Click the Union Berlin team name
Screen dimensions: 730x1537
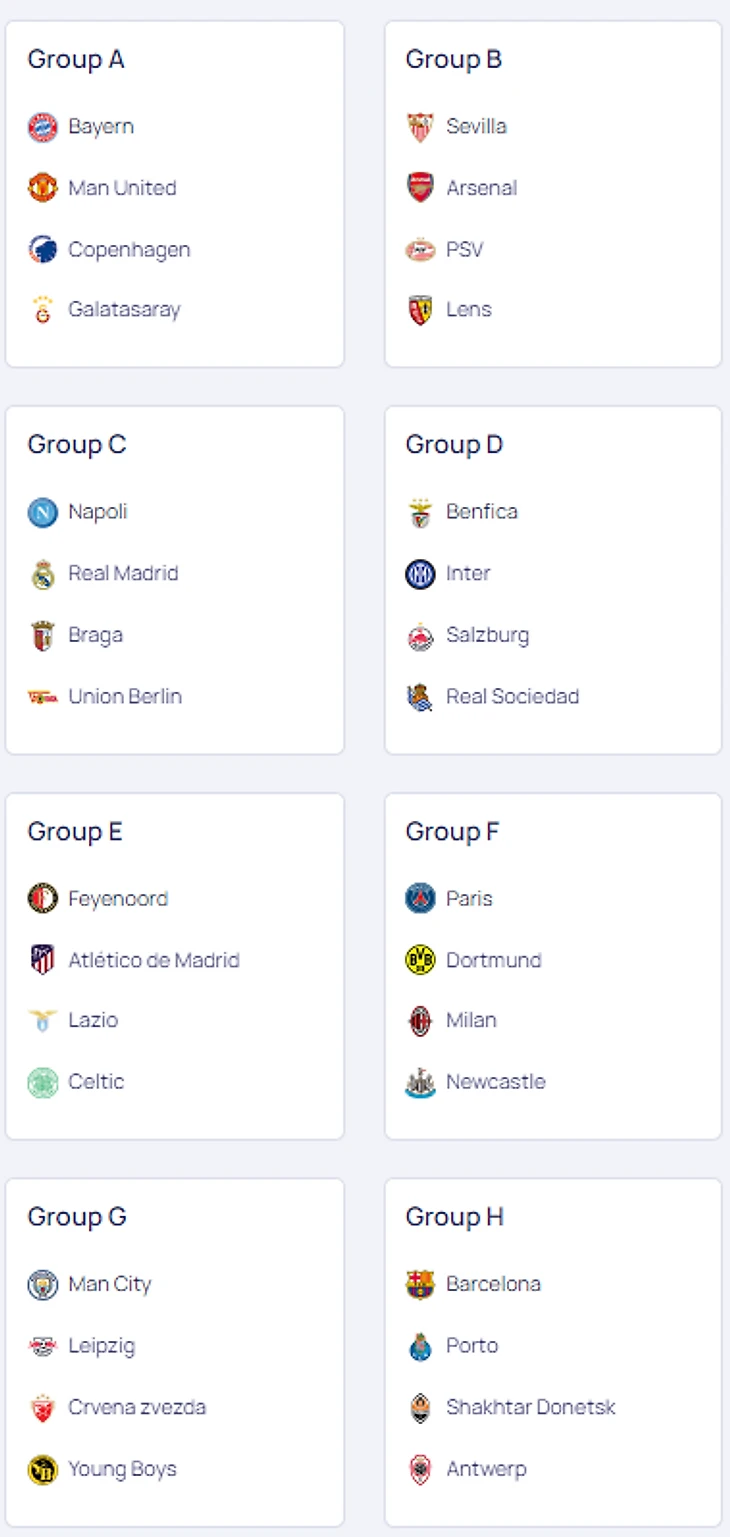coord(125,696)
